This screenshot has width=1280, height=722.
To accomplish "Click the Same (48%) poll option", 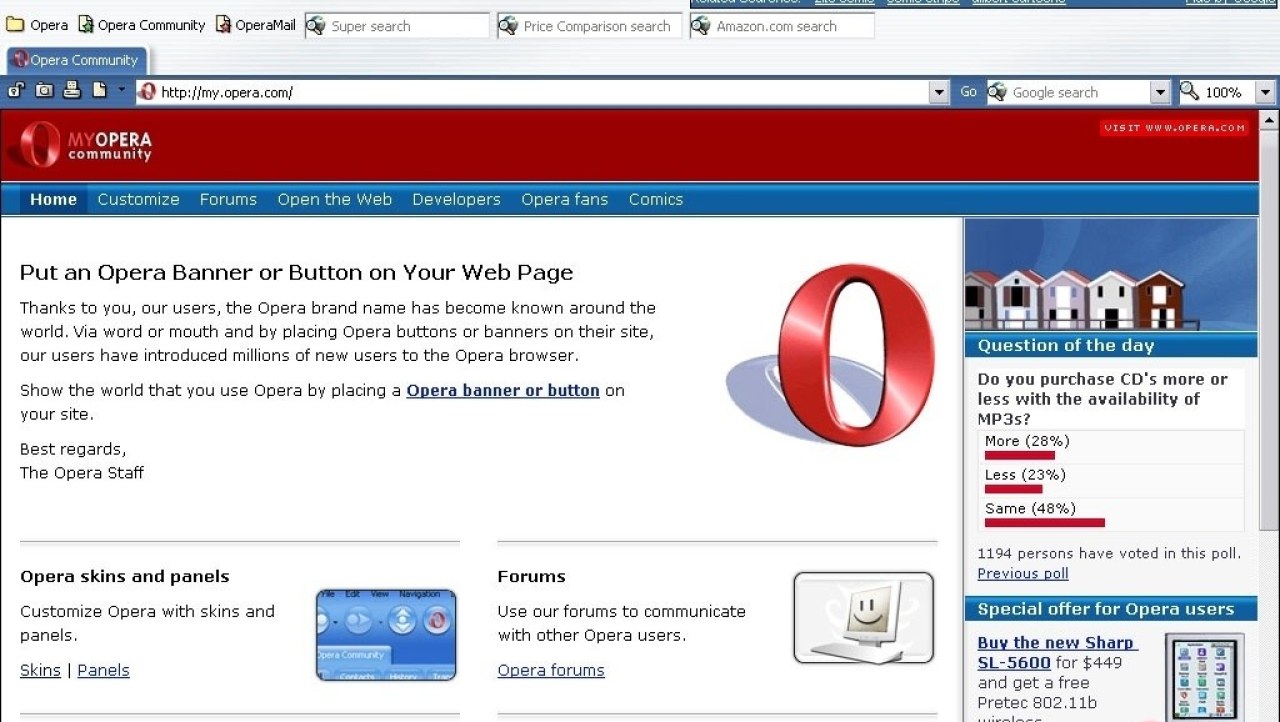I will point(1030,509).
